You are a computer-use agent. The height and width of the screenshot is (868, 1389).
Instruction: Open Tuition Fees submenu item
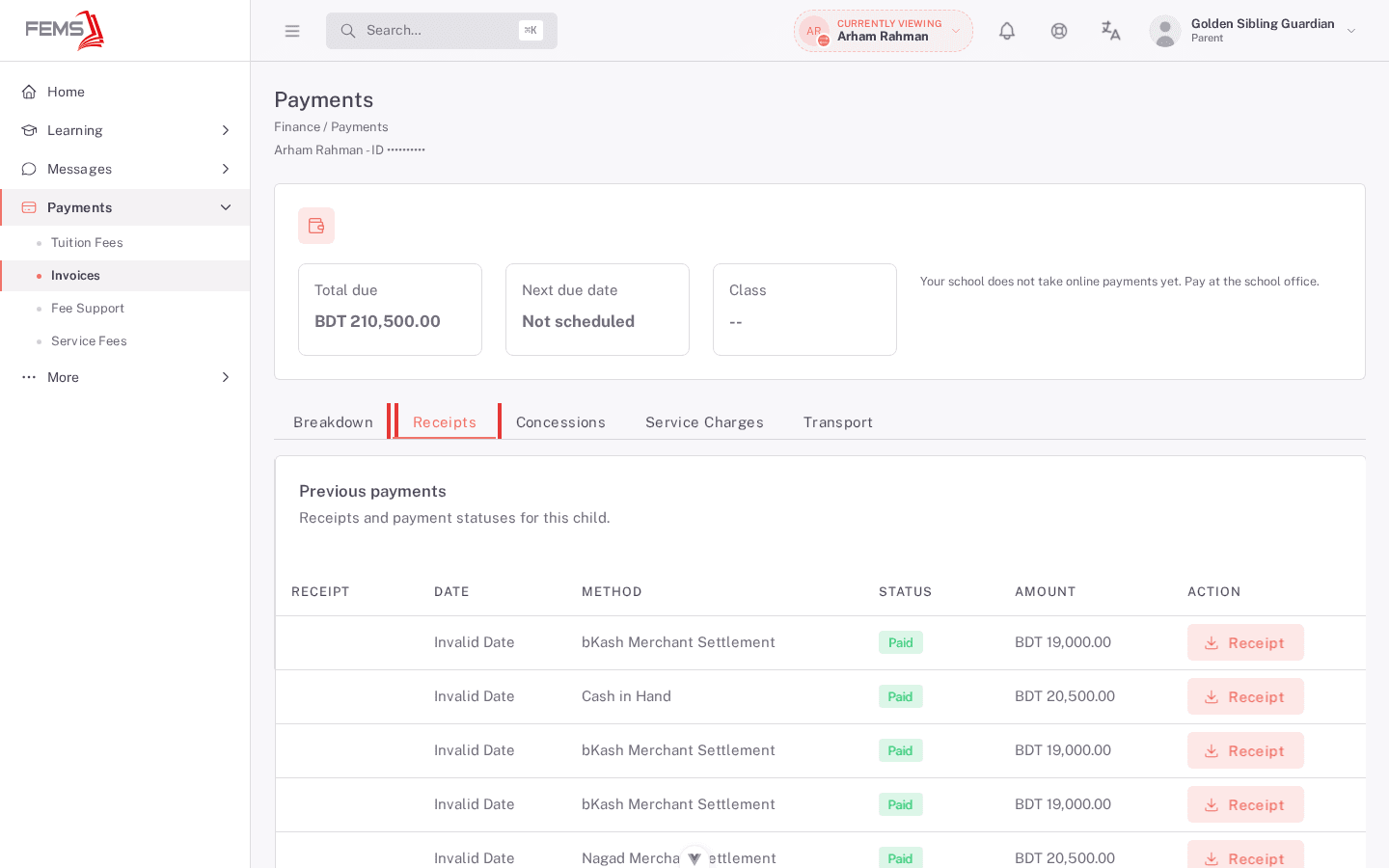(125, 243)
